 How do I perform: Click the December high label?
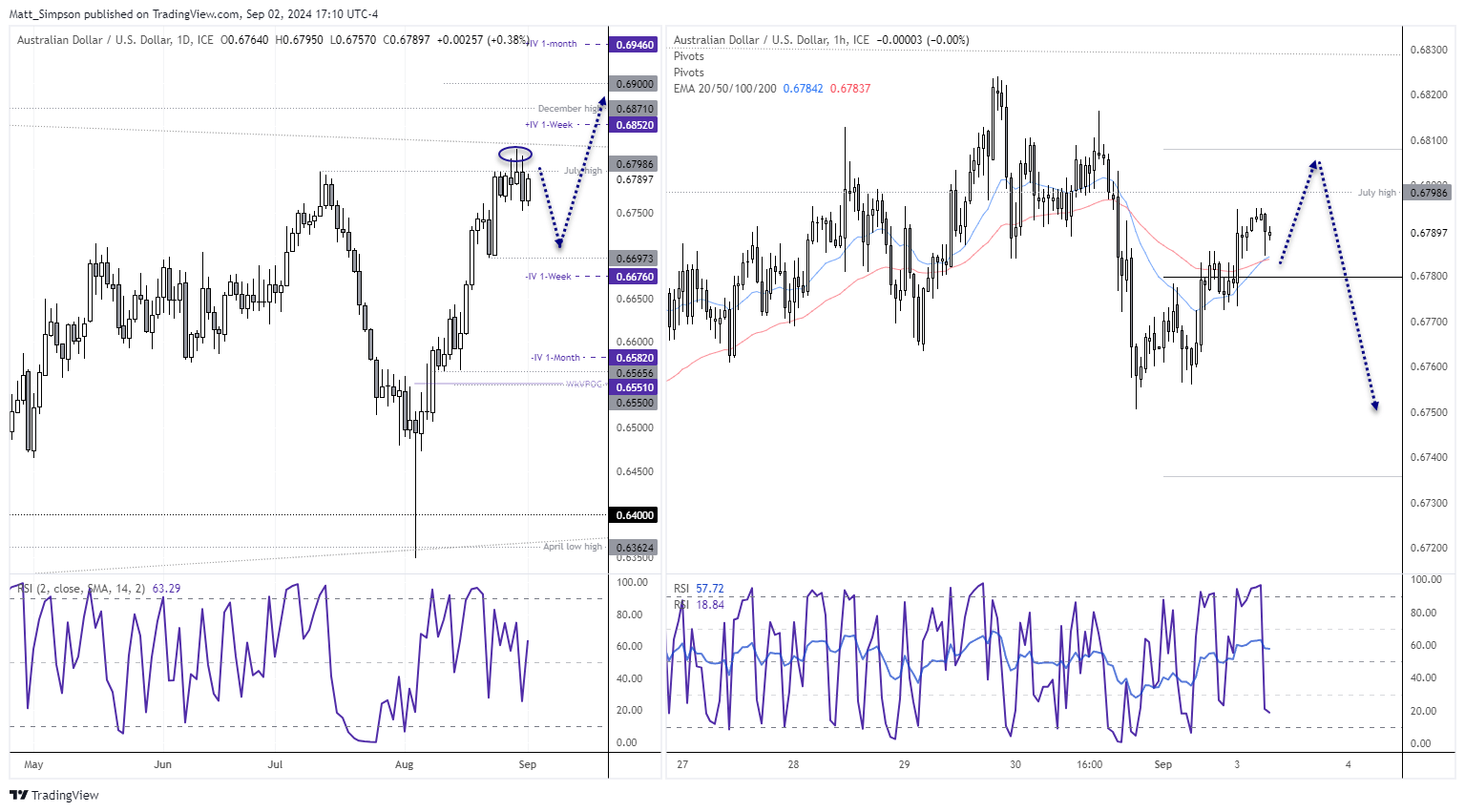pos(570,109)
